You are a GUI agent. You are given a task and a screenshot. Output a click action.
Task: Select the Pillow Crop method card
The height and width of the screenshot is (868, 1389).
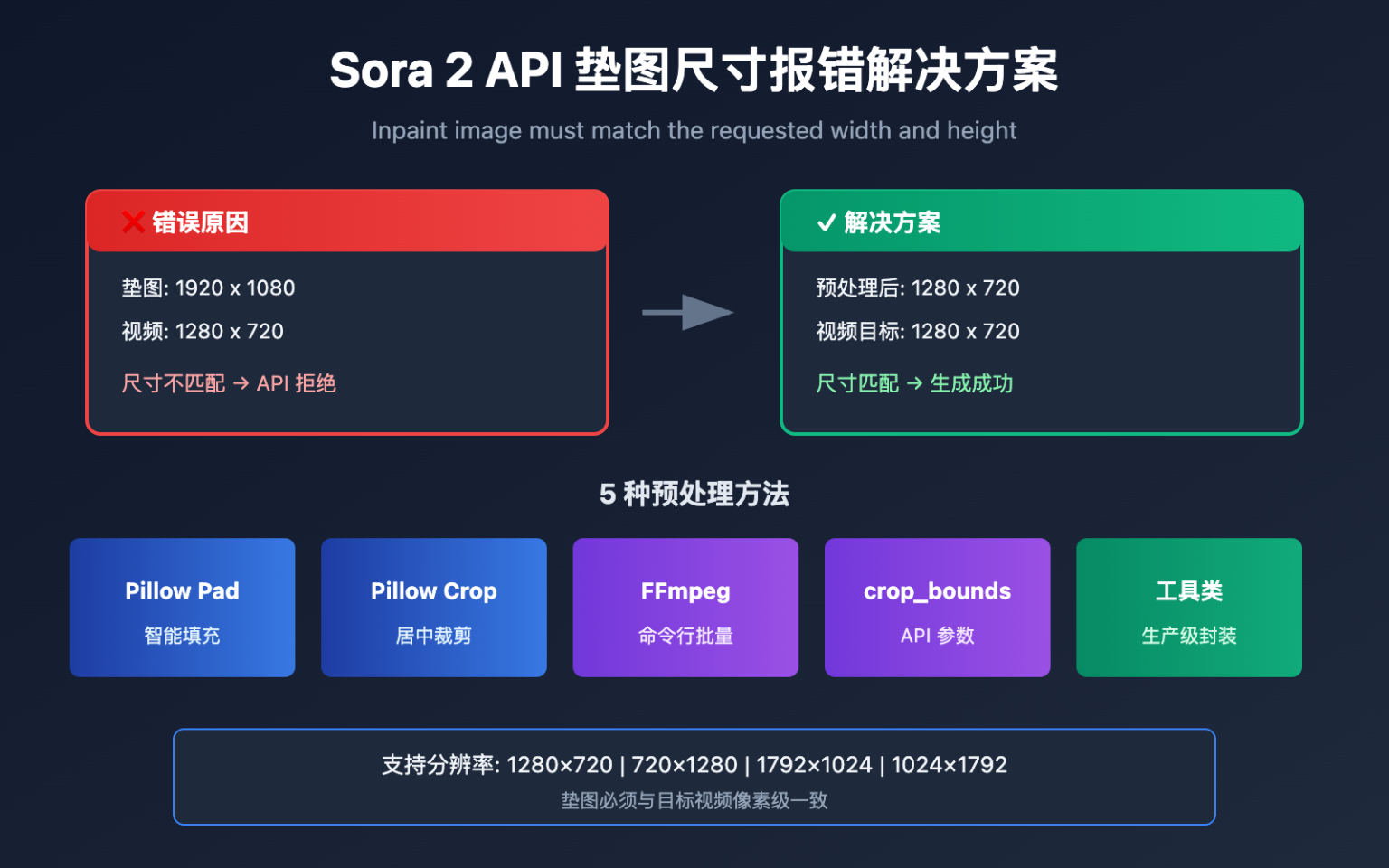(x=434, y=608)
